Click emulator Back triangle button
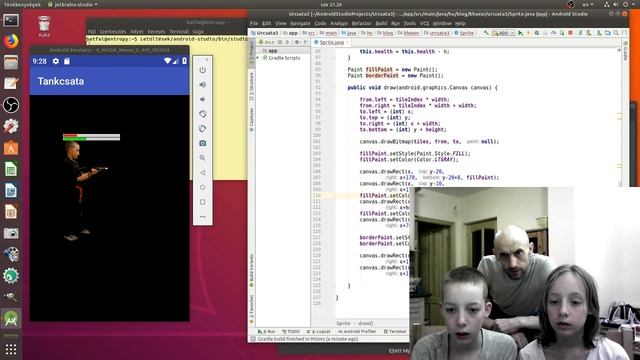The height and width of the screenshot is (360, 640). 202,172
